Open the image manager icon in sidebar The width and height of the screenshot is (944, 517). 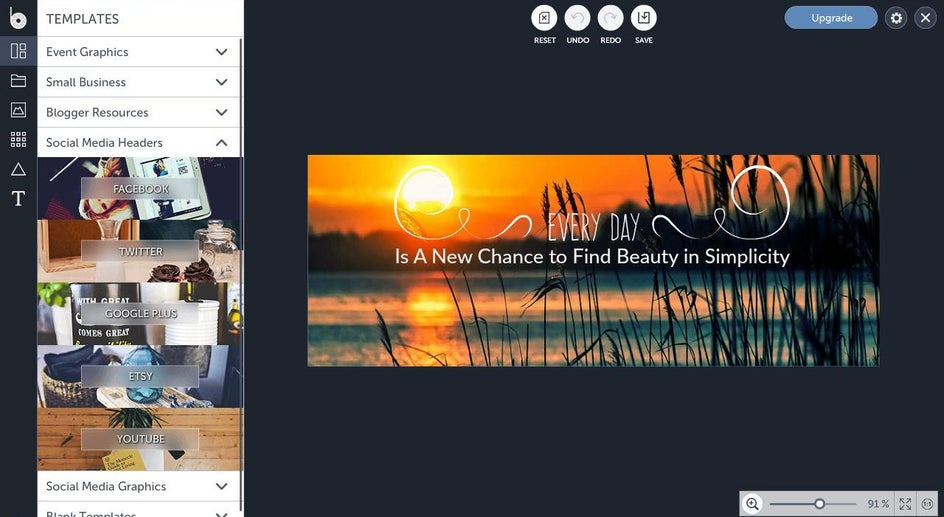(x=18, y=110)
